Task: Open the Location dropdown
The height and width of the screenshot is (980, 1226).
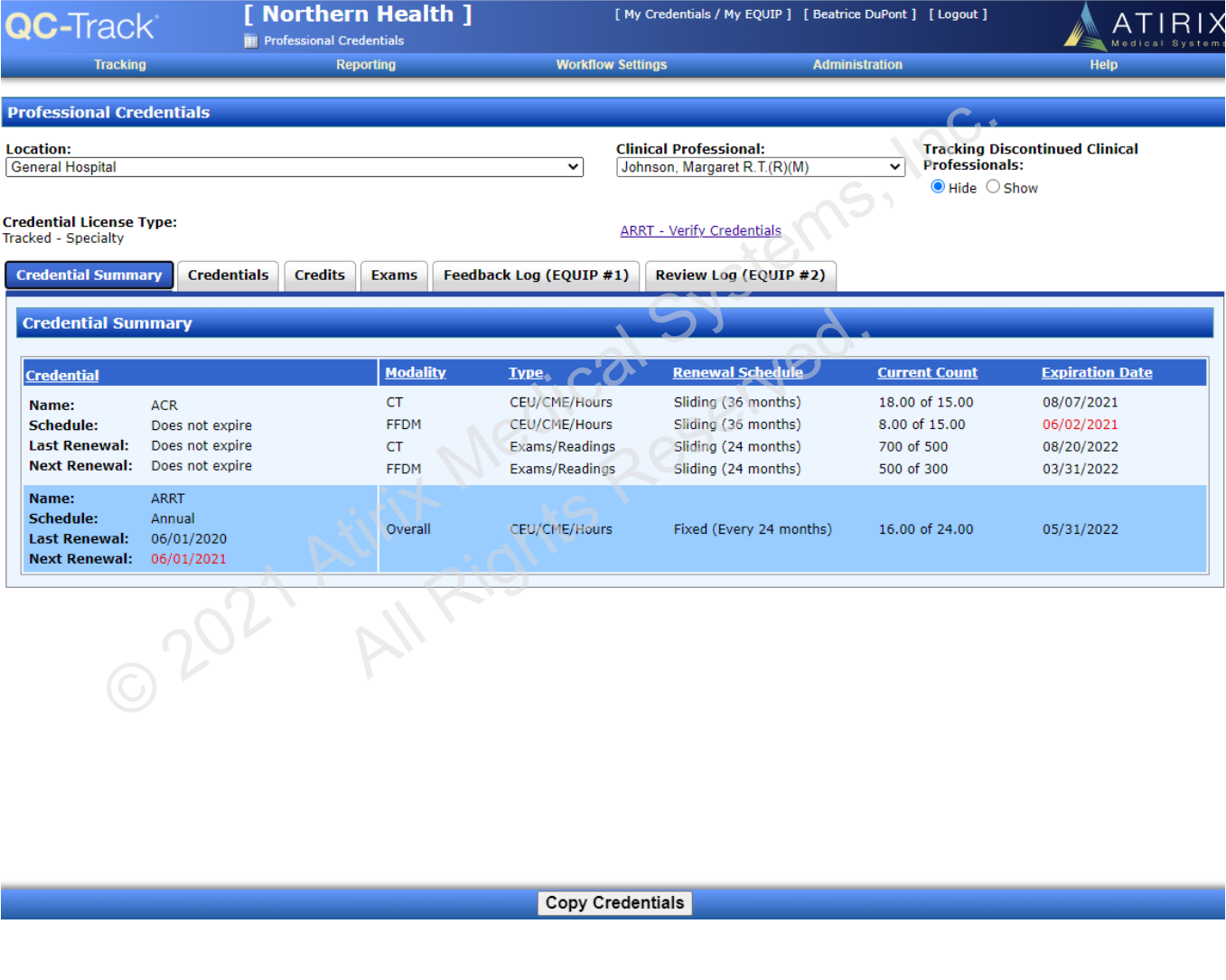Action: tap(295, 167)
